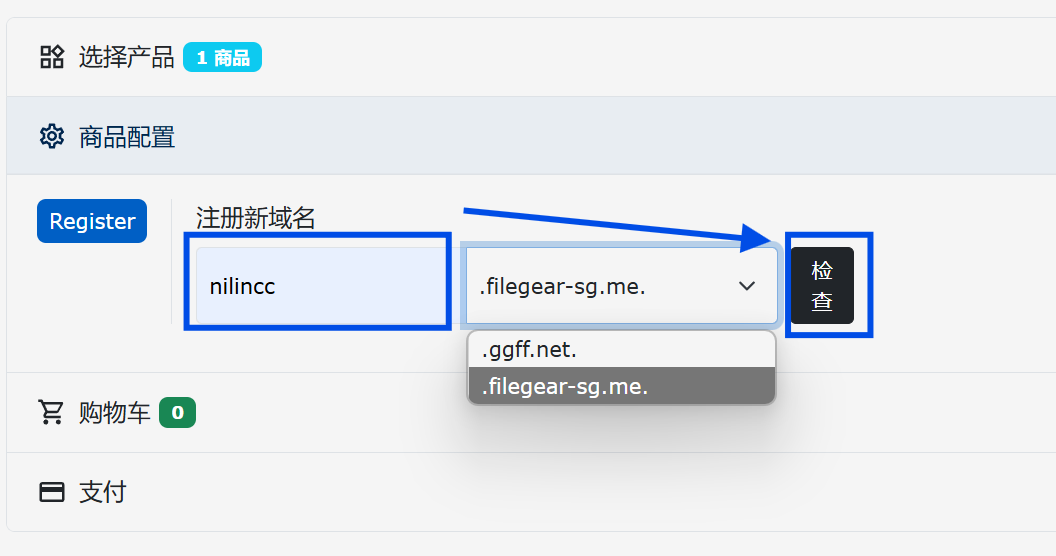The image size is (1056, 556).
Task: Select the 商品配置 section heading
Action: click(127, 136)
